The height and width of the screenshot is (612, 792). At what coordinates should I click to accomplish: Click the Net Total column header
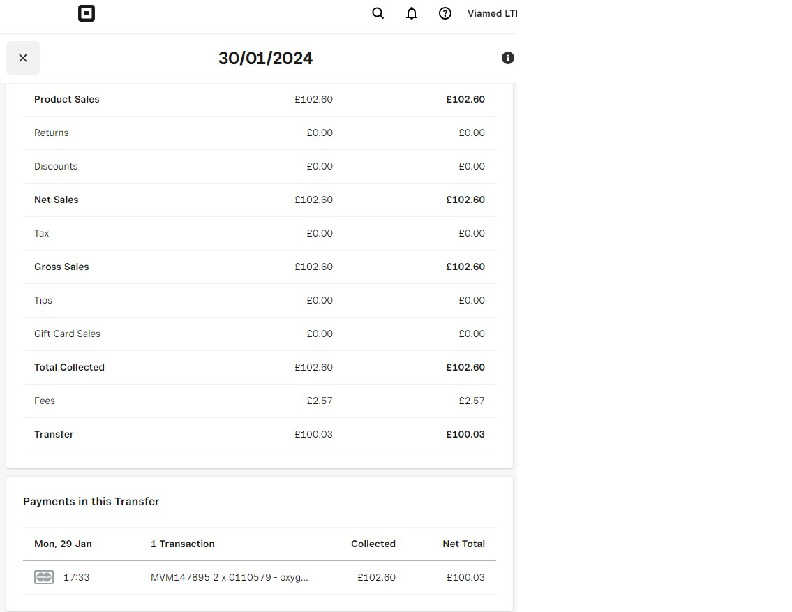[463, 544]
